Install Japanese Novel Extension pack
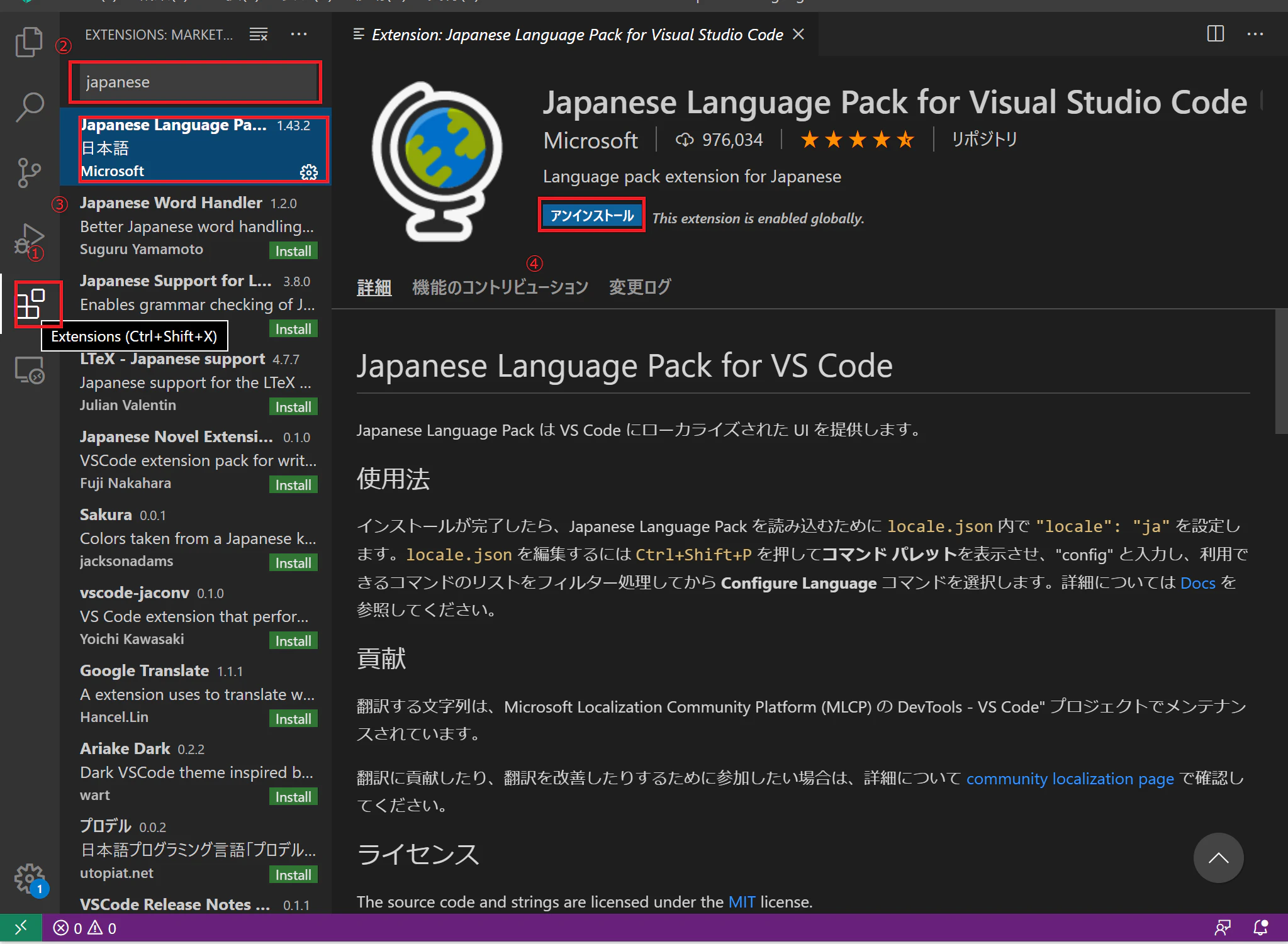The image size is (1288, 944). pyautogui.click(x=293, y=485)
